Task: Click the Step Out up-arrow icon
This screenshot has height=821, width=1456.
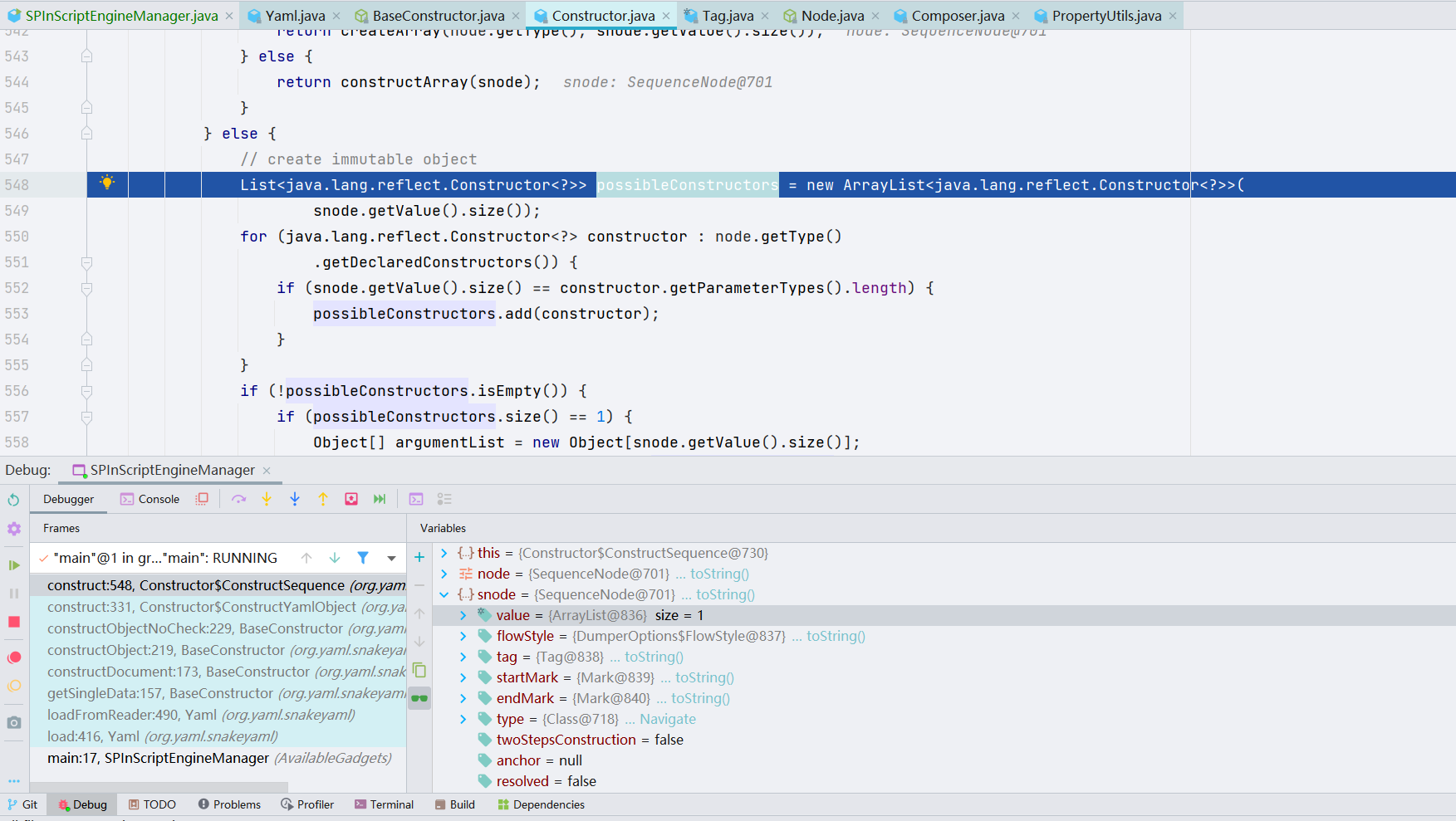Action: (x=323, y=499)
